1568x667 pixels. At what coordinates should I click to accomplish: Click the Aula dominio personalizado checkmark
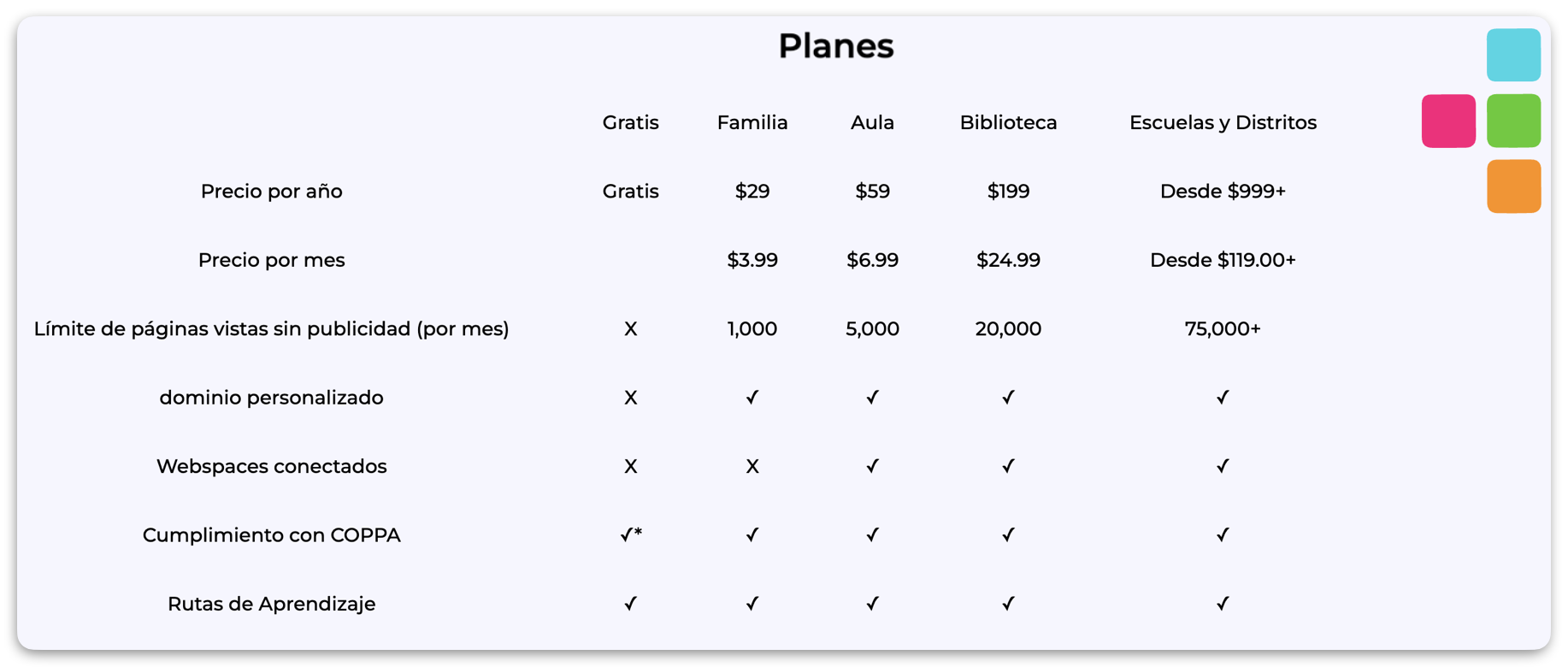(871, 398)
